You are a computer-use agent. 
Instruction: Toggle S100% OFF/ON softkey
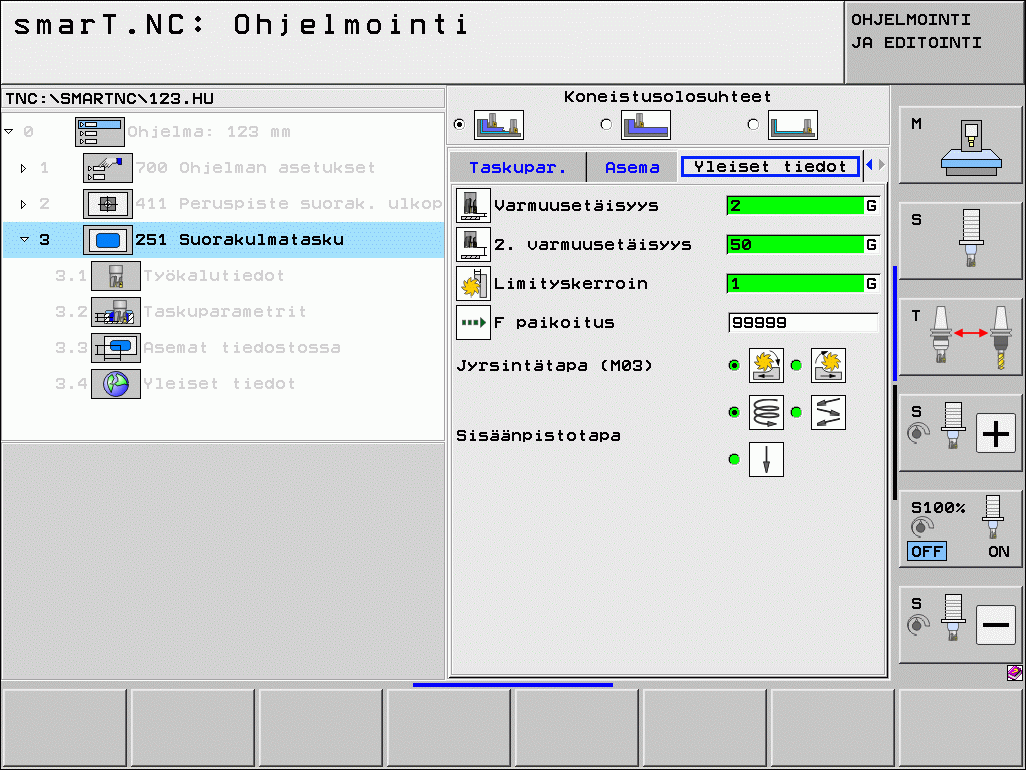pos(960,529)
